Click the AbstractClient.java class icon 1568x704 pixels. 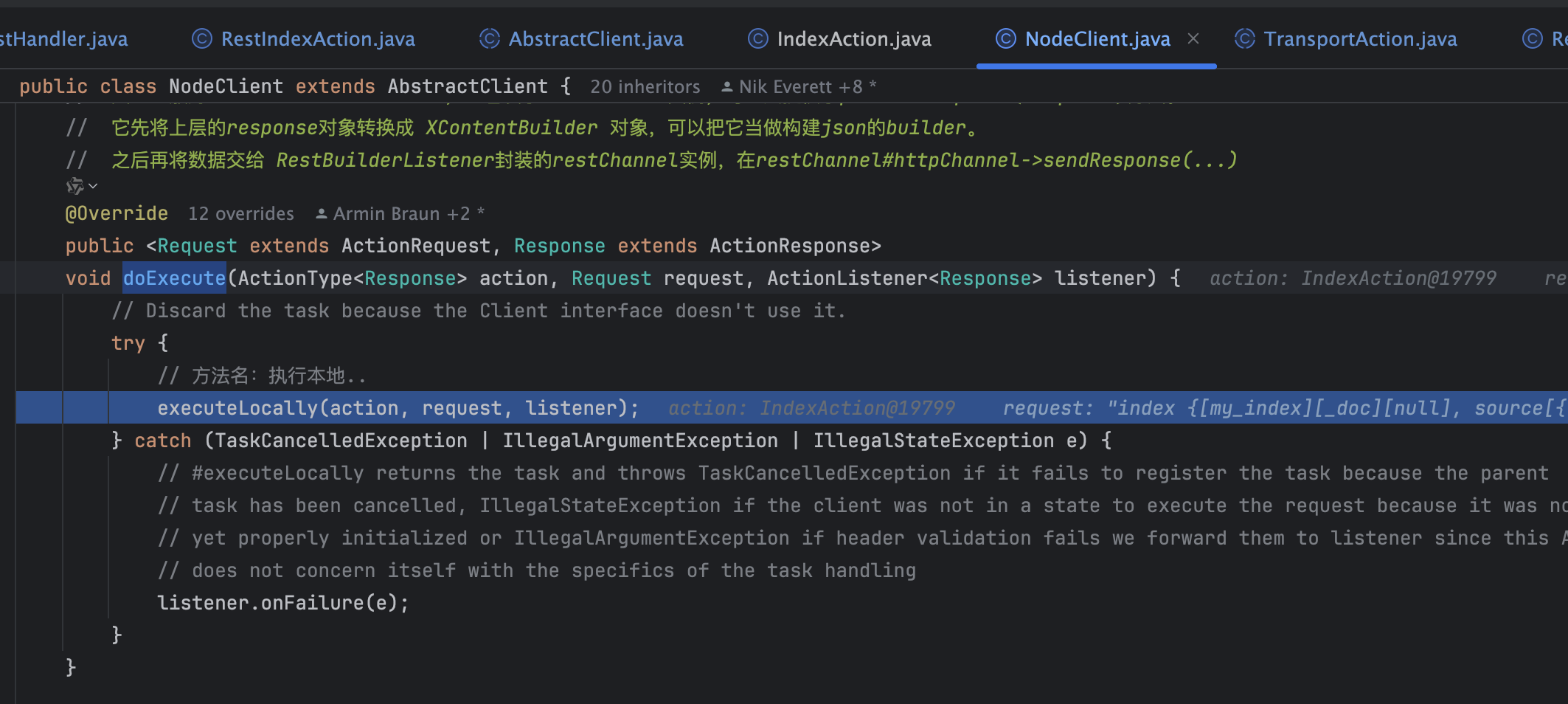[489, 38]
